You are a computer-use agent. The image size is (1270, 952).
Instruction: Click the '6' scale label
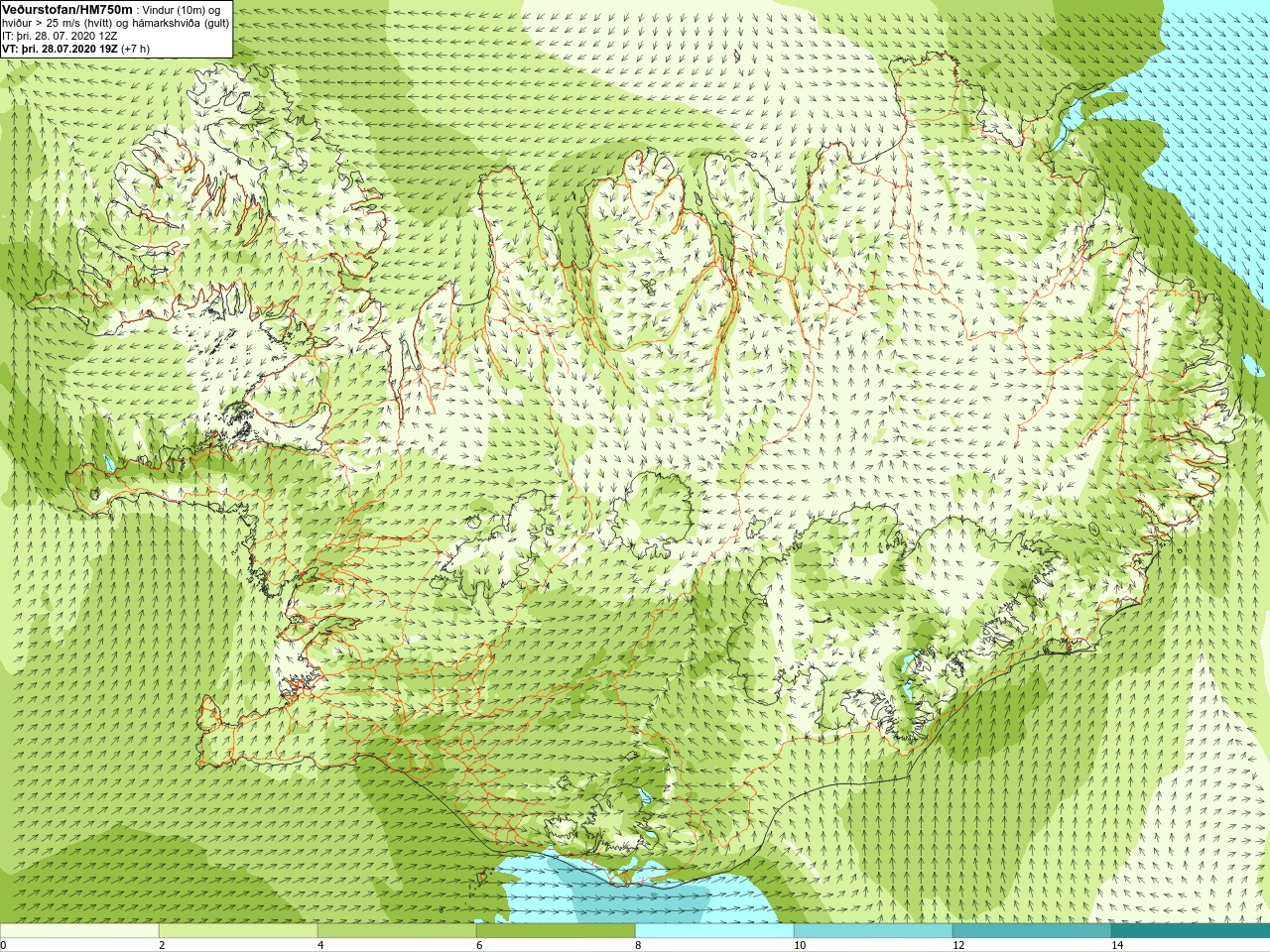[479, 945]
